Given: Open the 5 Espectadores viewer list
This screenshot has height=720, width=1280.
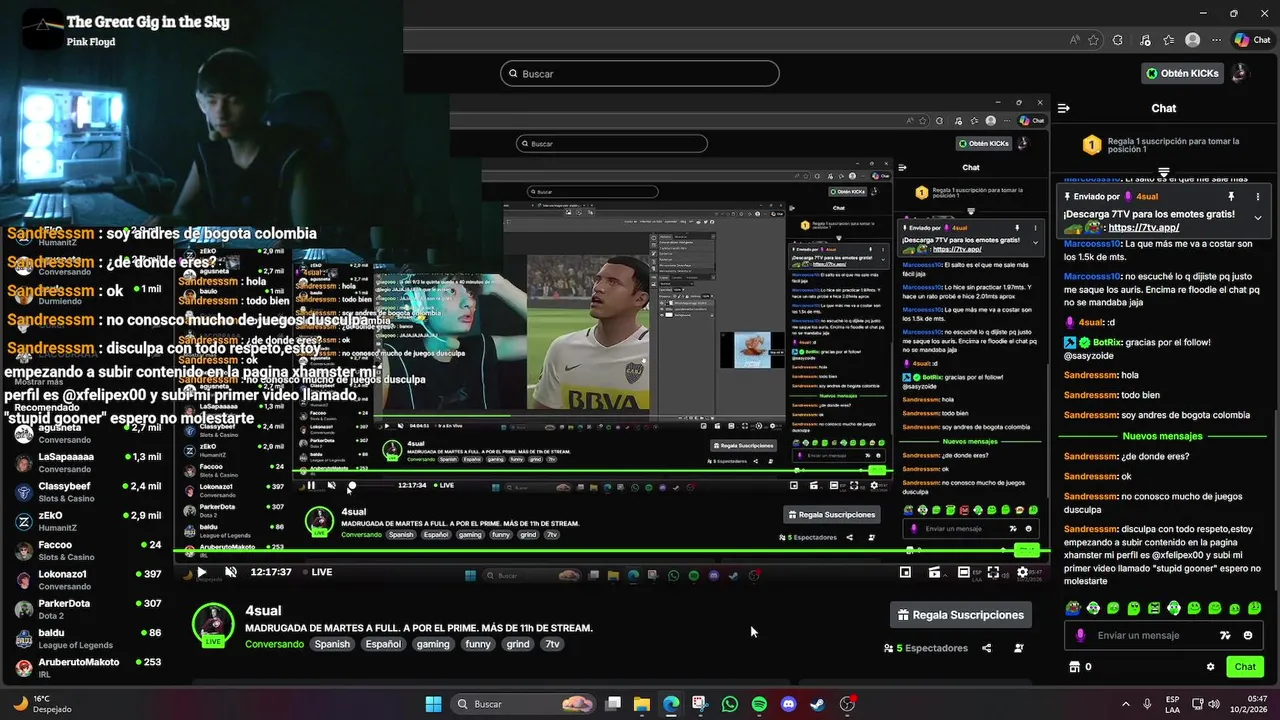Looking at the screenshot, I should (926, 648).
